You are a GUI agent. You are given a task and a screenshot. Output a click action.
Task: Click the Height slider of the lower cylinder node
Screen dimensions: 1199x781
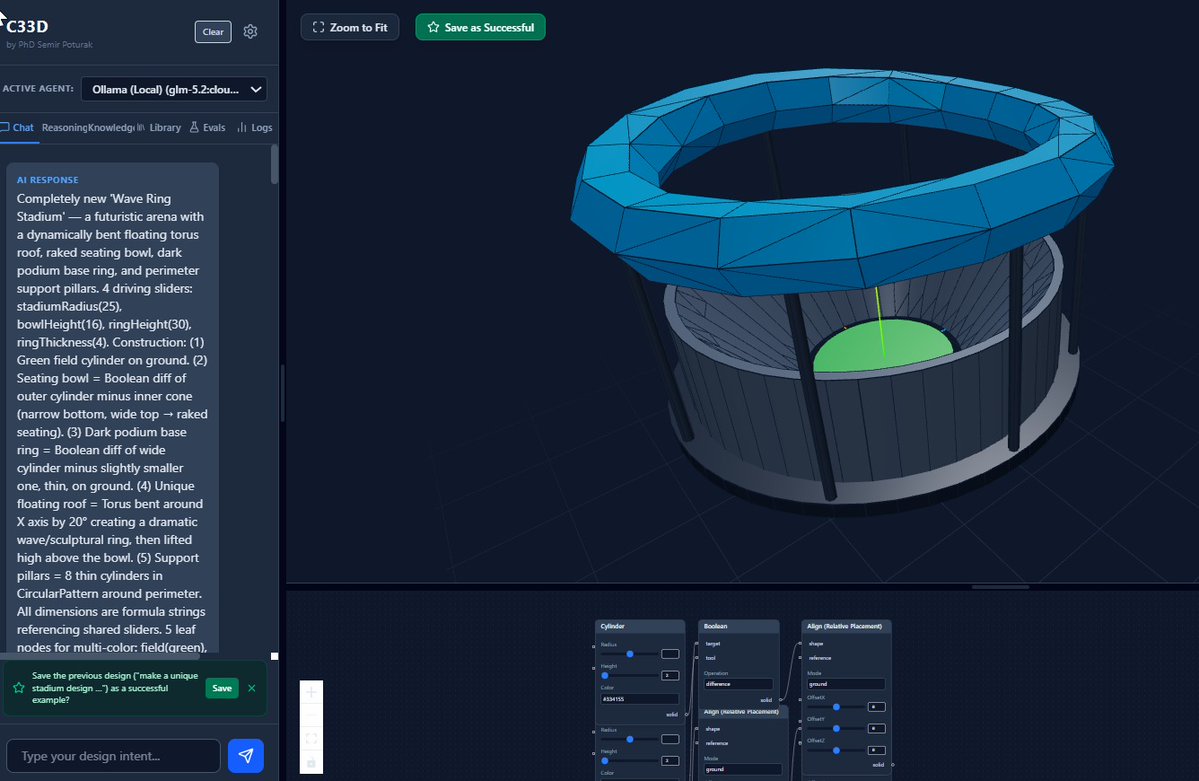(629, 760)
